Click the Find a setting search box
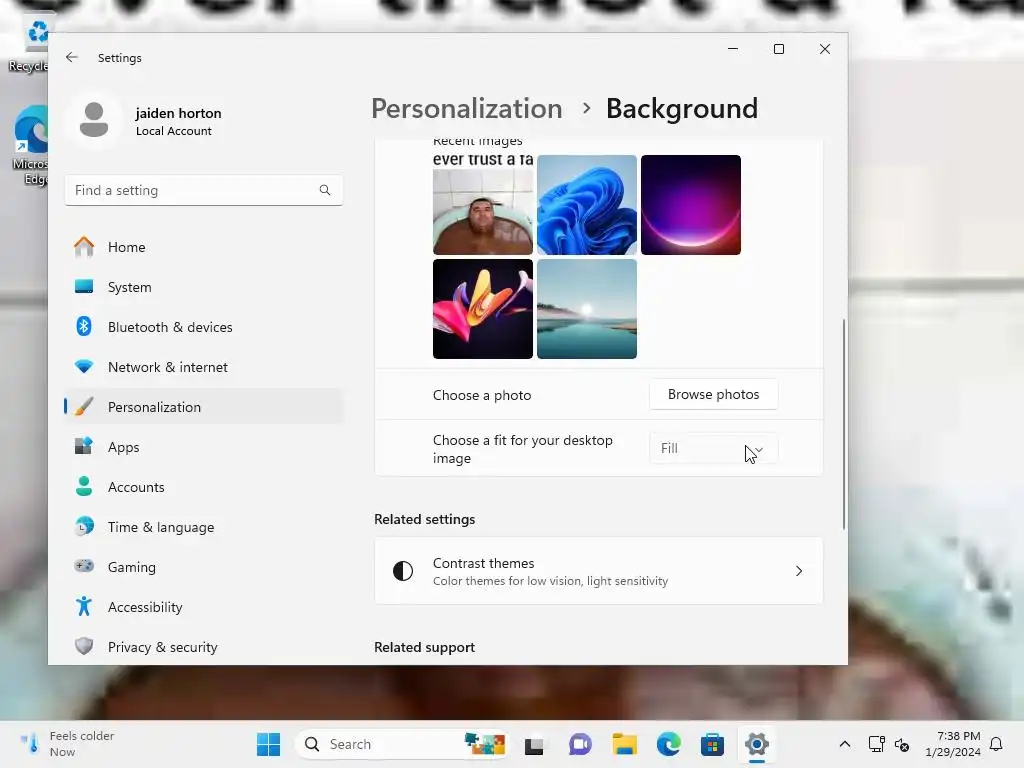 [204, 190]
